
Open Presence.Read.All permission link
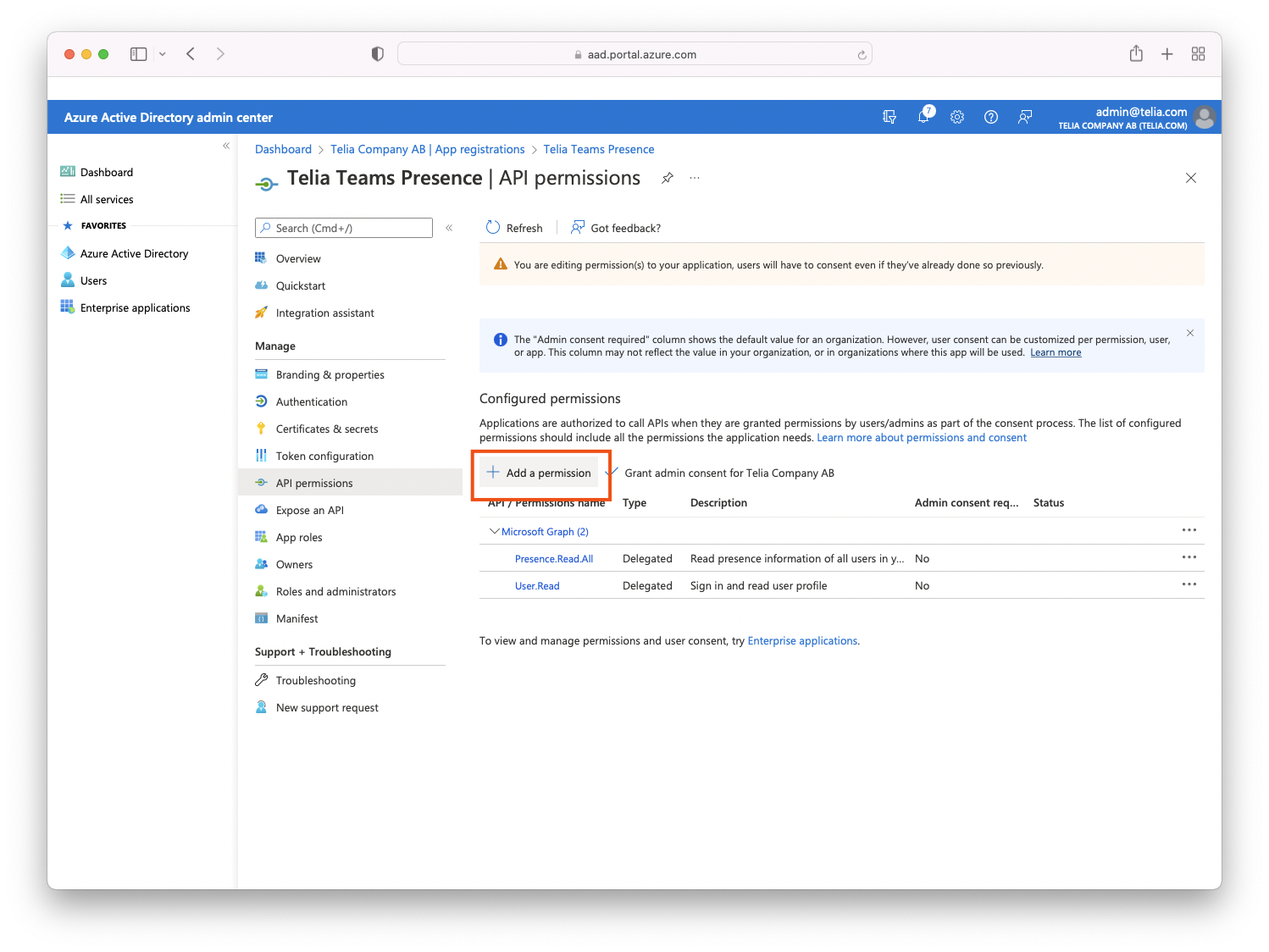[x=554, y=559]
